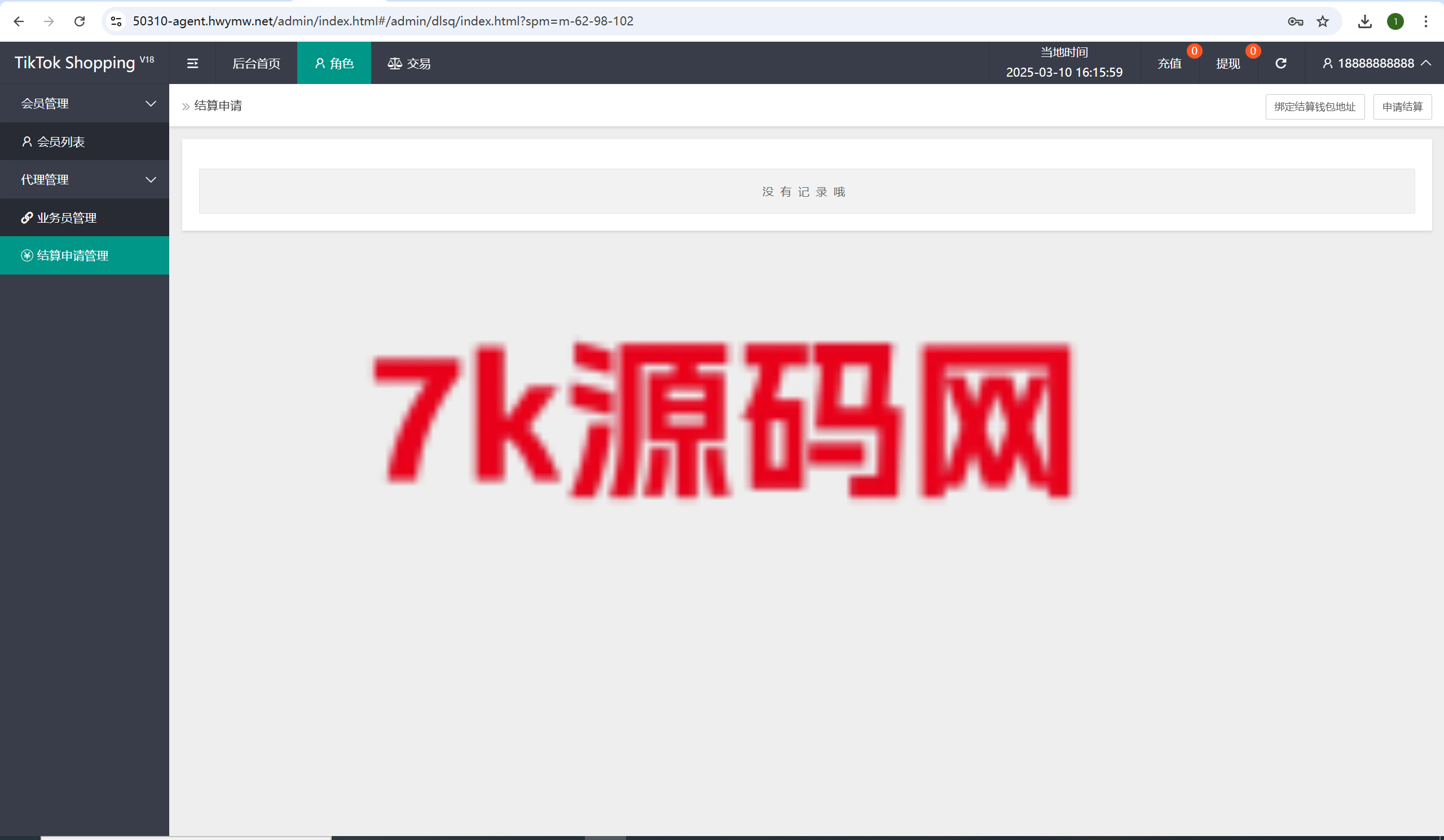The width and height of the screenshot is (1444, 840).
Task: Open 会员列表 in the sidebar
Action: (x=84, y=142)
